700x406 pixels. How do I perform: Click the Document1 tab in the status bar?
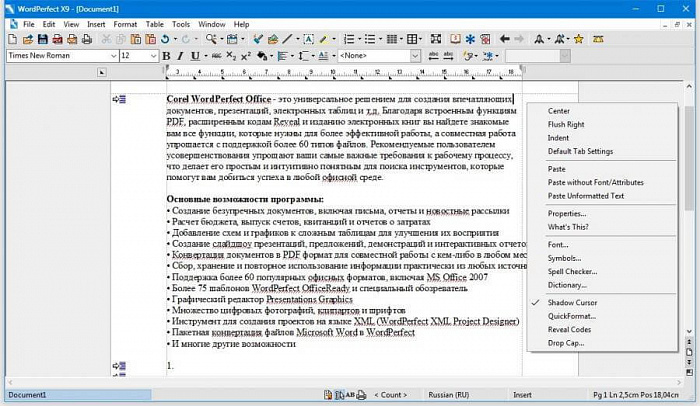point(79,395)
